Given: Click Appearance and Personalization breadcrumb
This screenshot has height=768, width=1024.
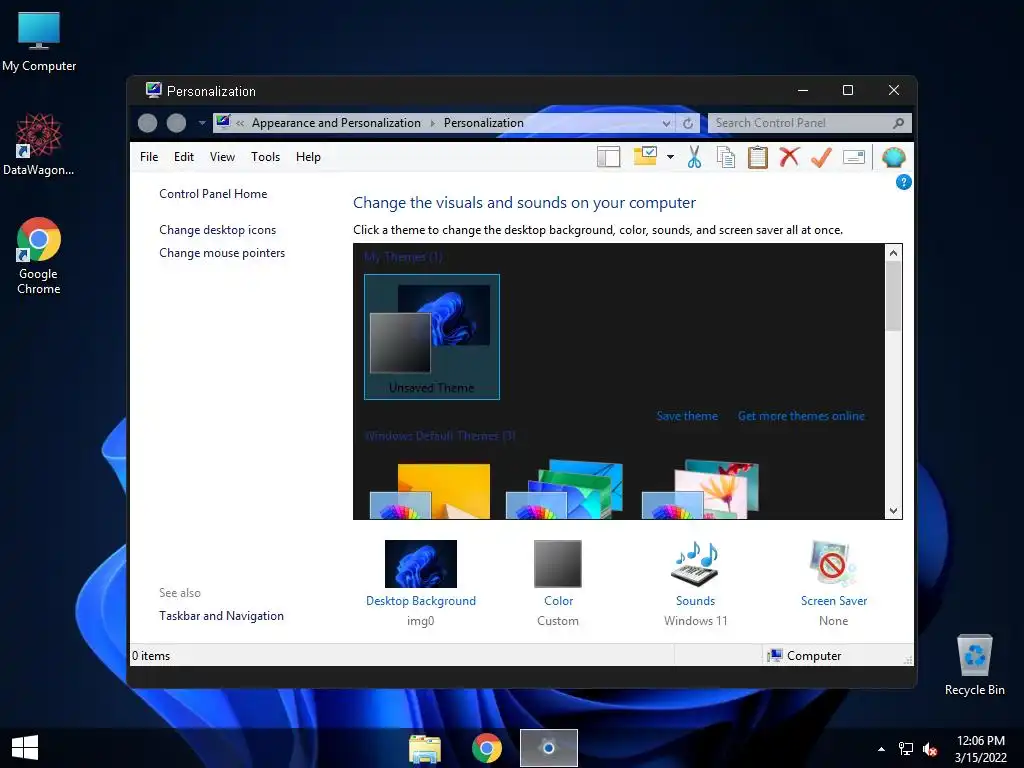Looking at the screenshot, I should 336,123.
